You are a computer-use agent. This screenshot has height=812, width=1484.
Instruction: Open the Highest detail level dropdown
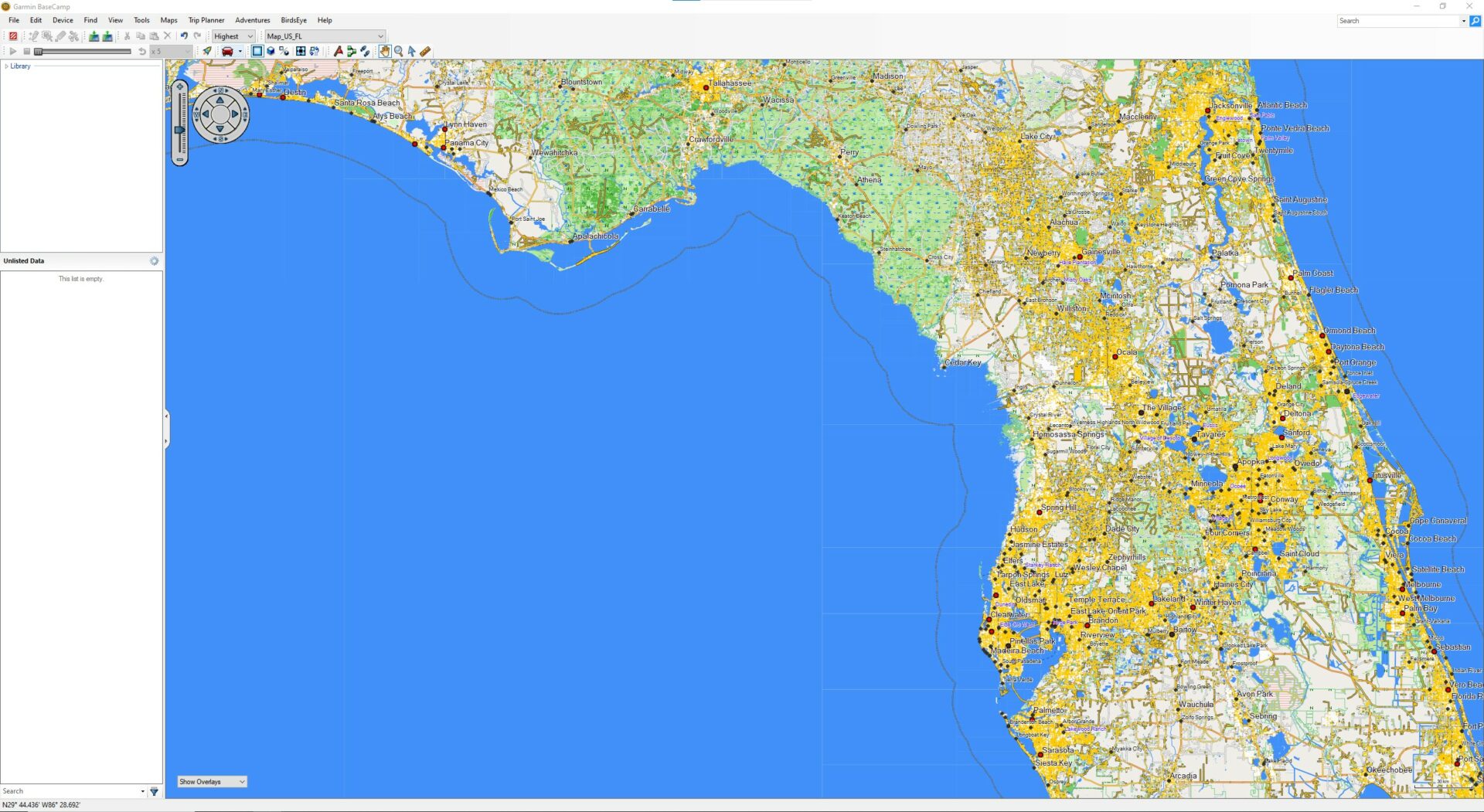[249, 36]
